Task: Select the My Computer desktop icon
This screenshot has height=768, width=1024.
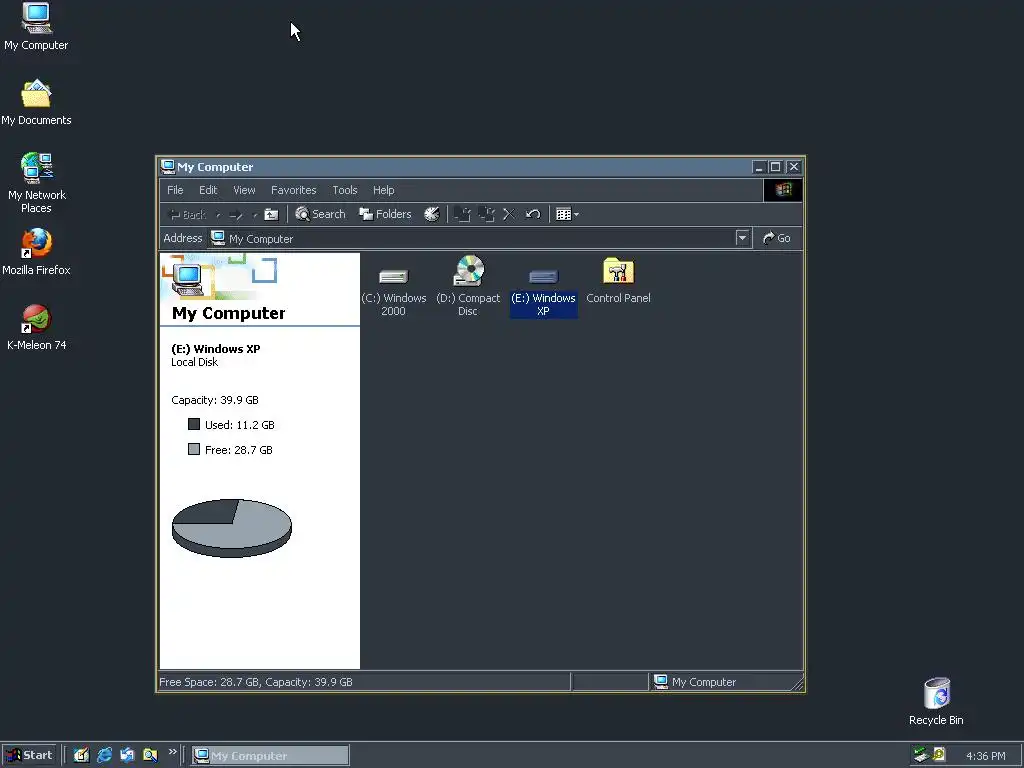Action: tap(36, 27)
